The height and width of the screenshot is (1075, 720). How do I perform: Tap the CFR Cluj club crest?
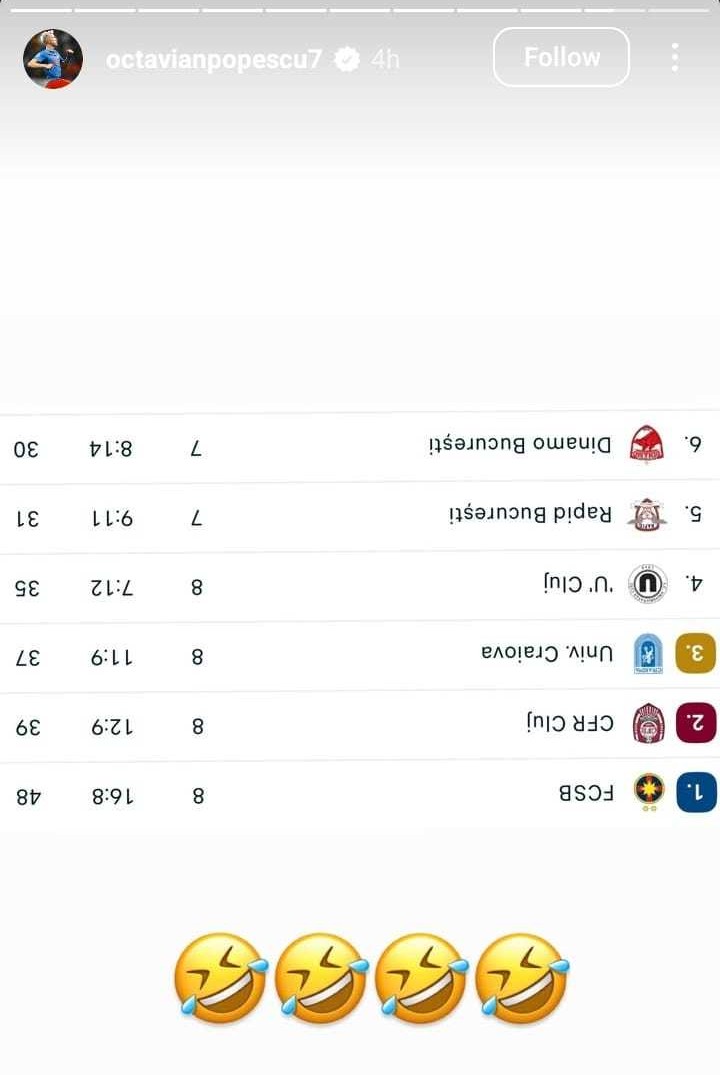pos(648,723)
